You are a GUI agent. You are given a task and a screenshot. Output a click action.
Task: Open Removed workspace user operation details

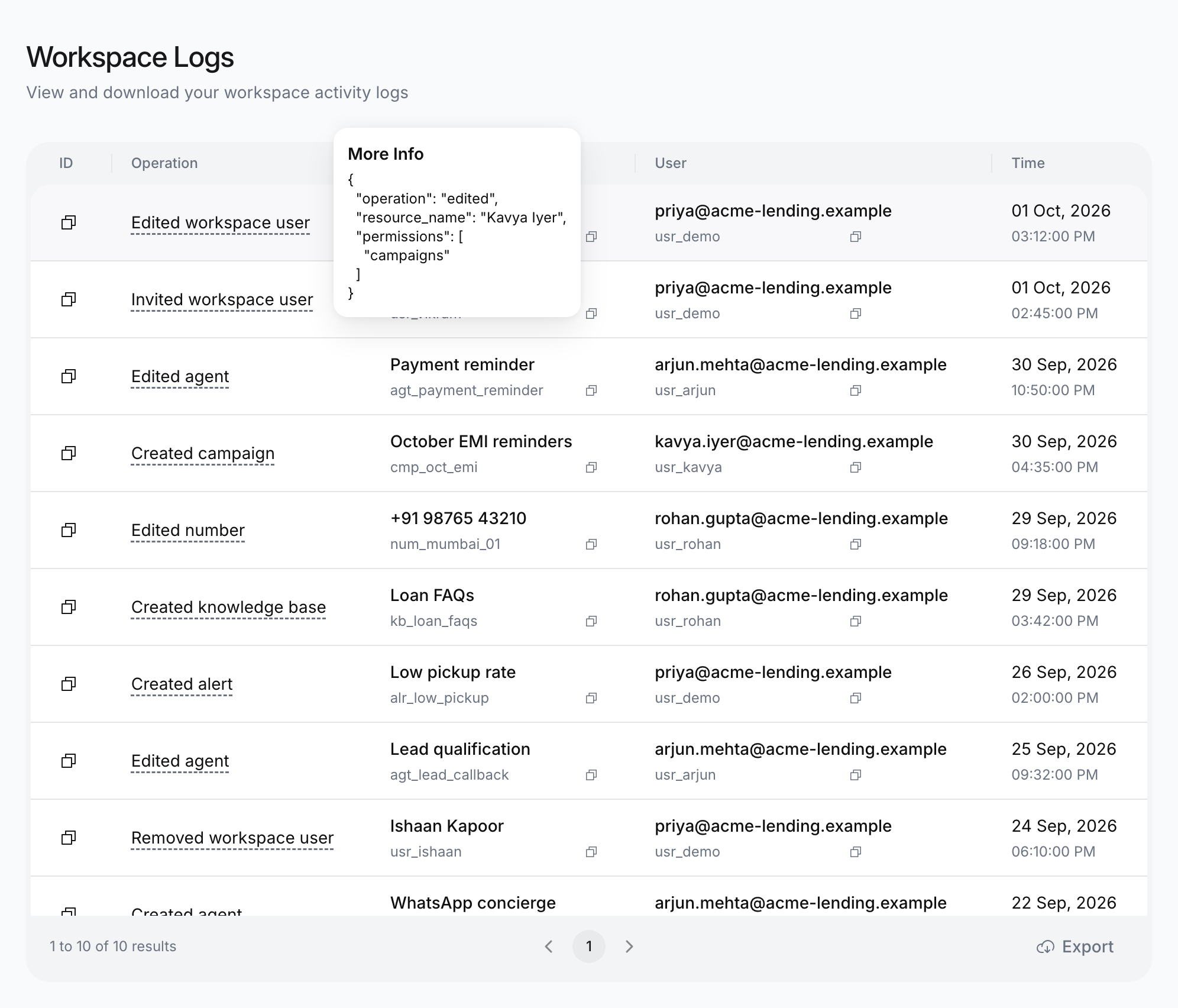pos(232,838)
